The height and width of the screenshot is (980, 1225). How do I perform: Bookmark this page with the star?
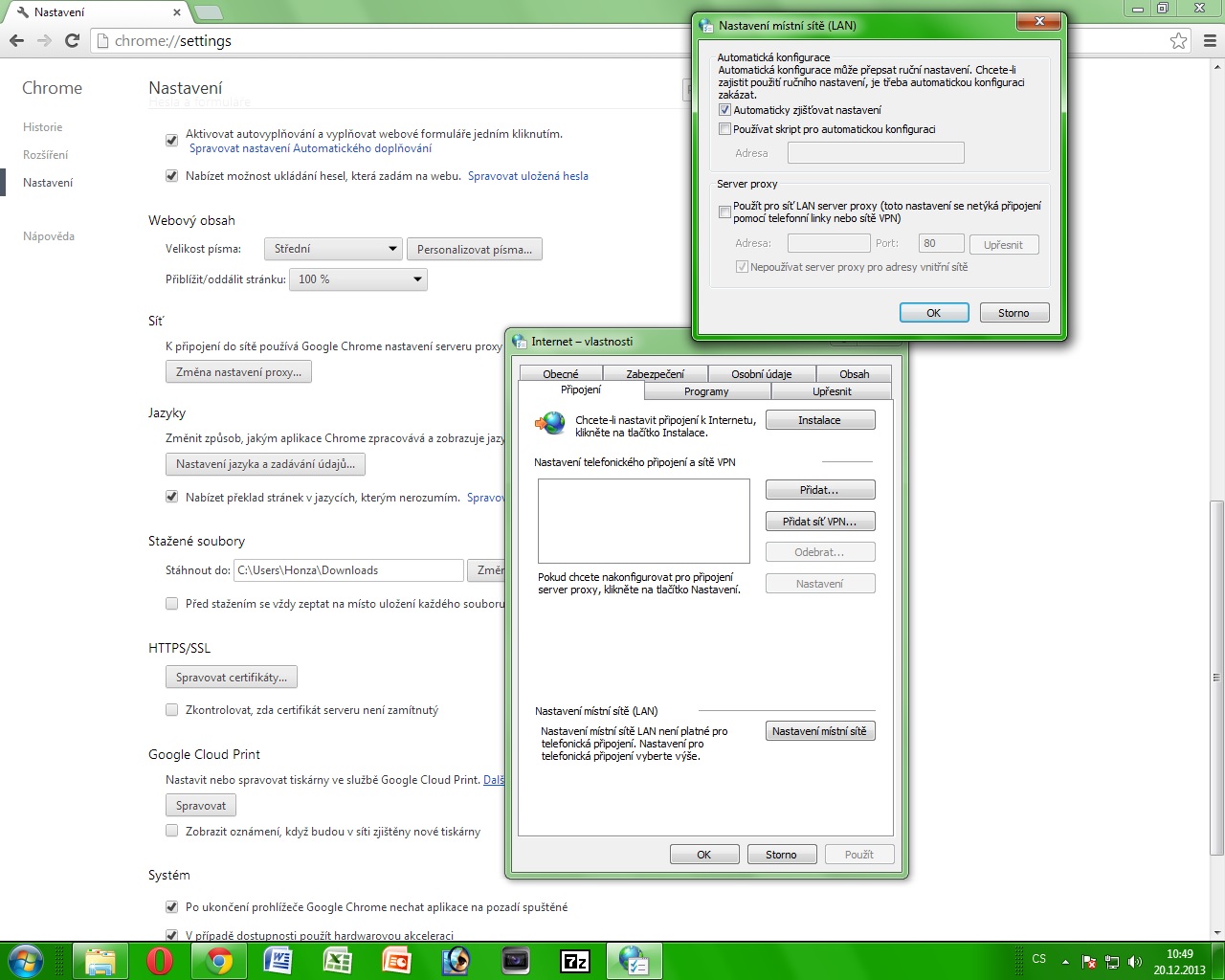[1178, 41]
